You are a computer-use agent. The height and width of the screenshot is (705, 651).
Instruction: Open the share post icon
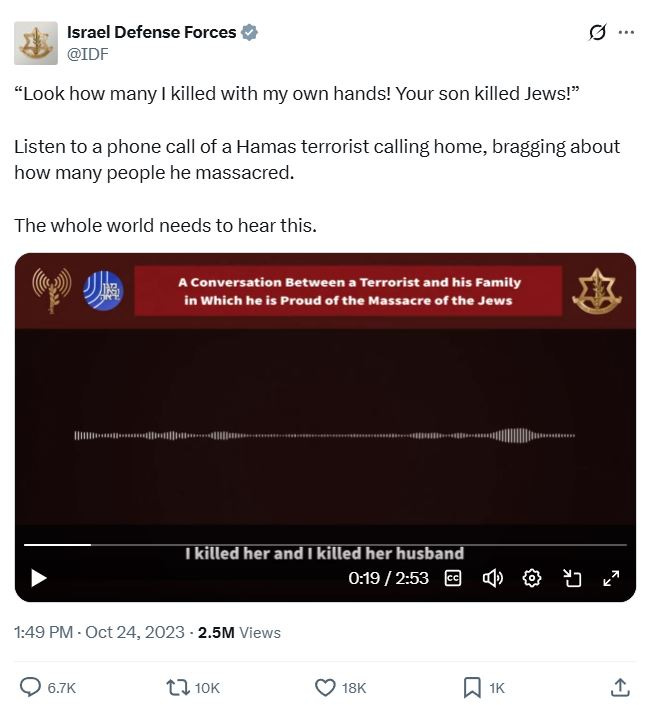click(620, 688)
